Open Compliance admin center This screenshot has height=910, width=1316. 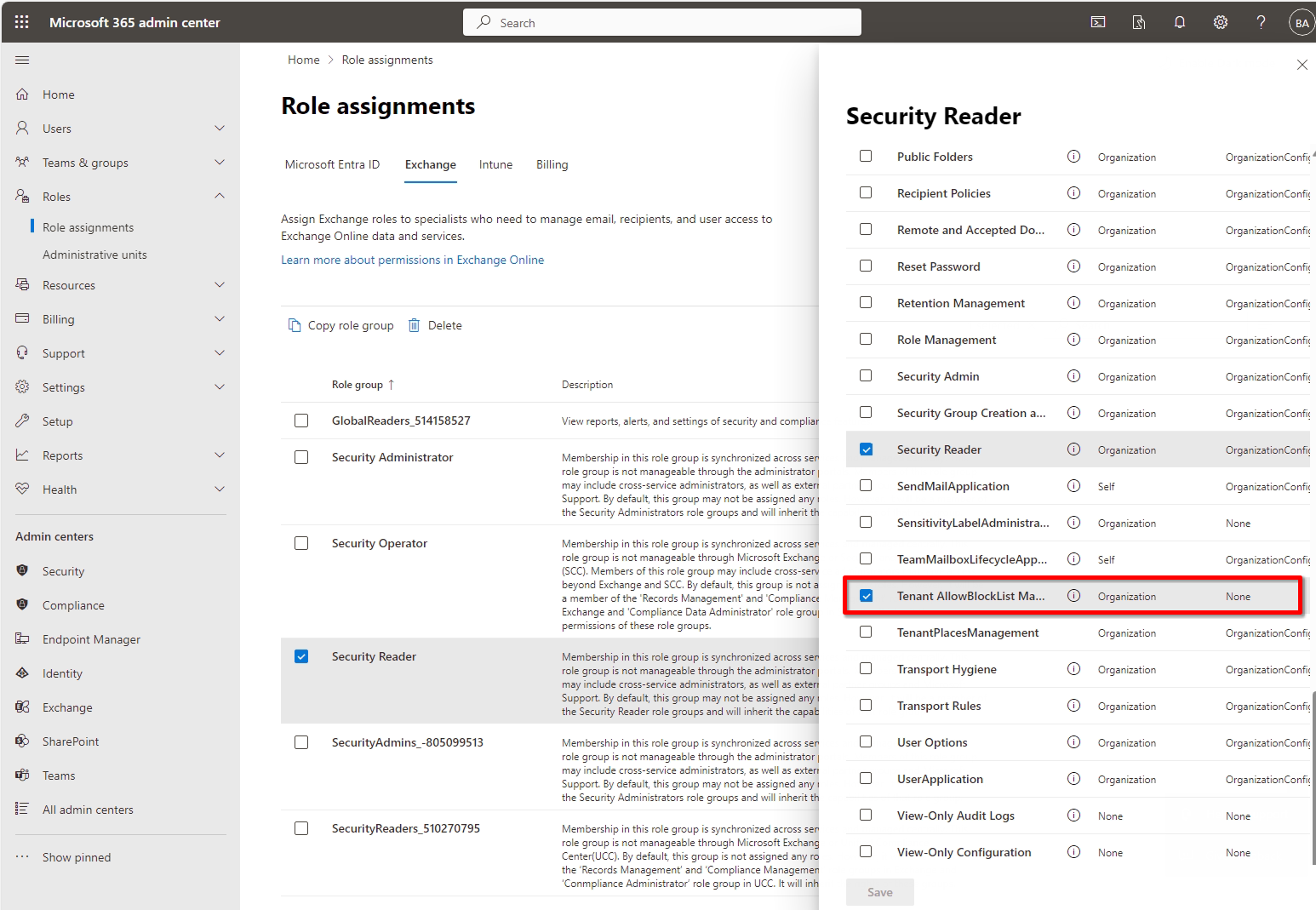point(73,605)
